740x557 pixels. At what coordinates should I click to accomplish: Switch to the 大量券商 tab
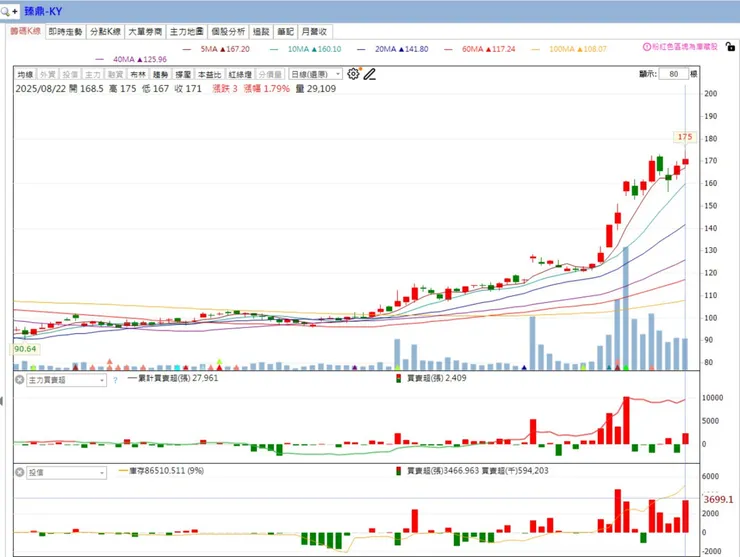pyautogui.click(x=145, y=32)
